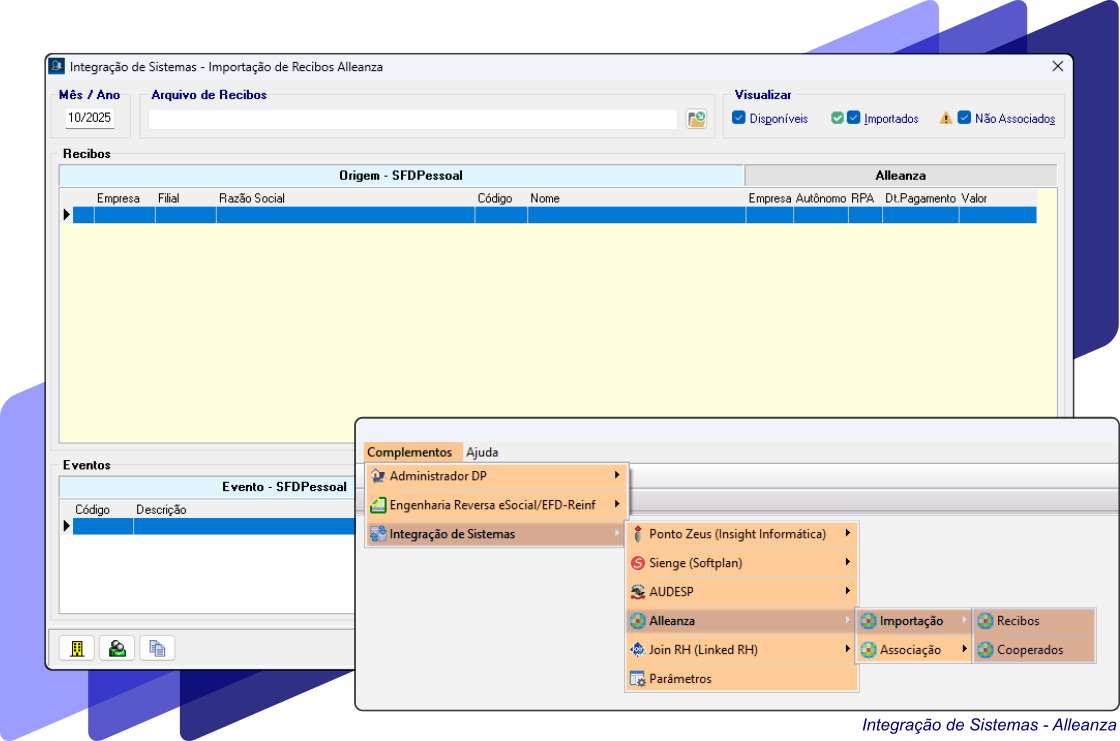
Task: Click the Dt.Pagamento column header
Action: click(920, 198)
